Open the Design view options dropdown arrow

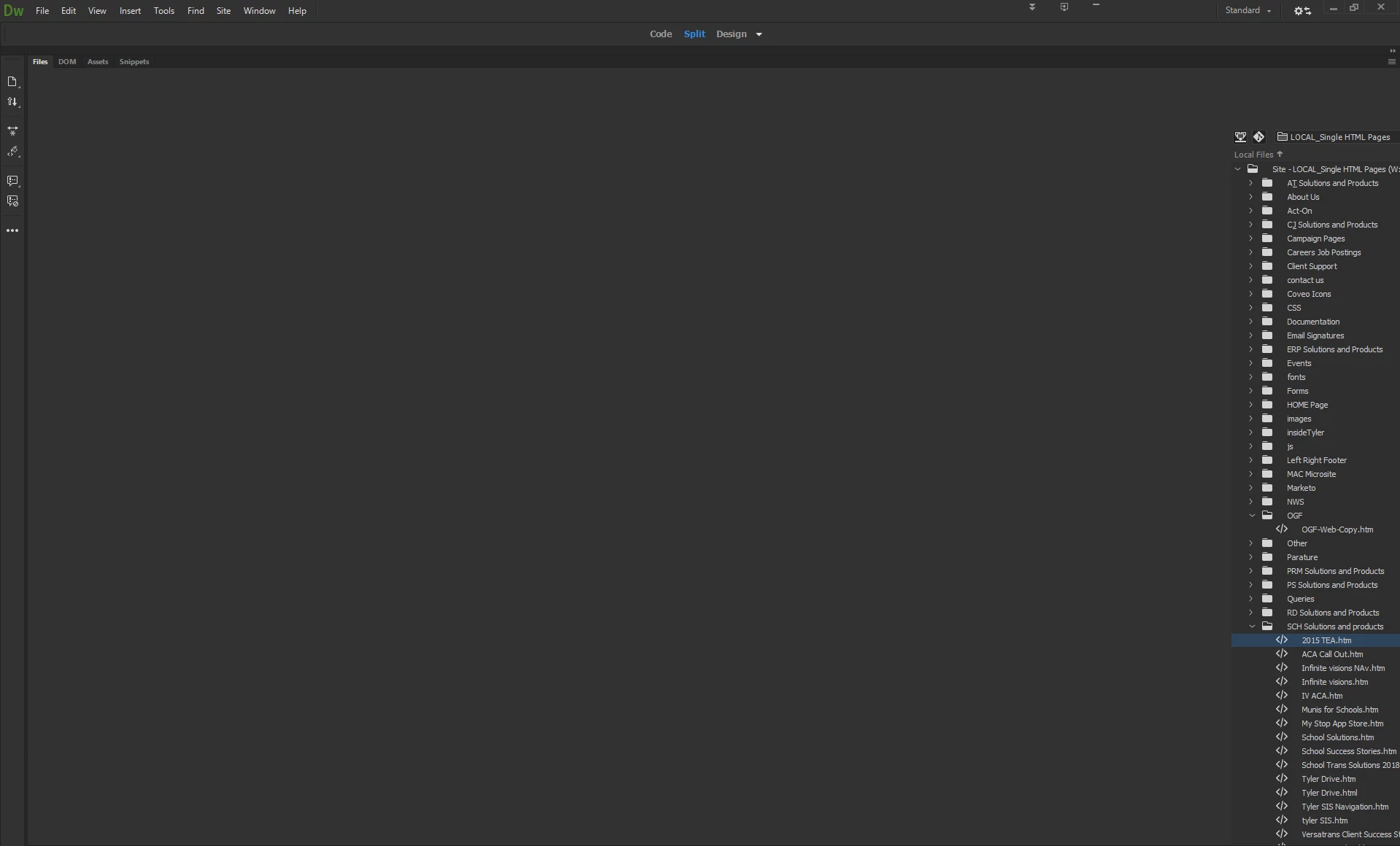[x=759, y=34]
